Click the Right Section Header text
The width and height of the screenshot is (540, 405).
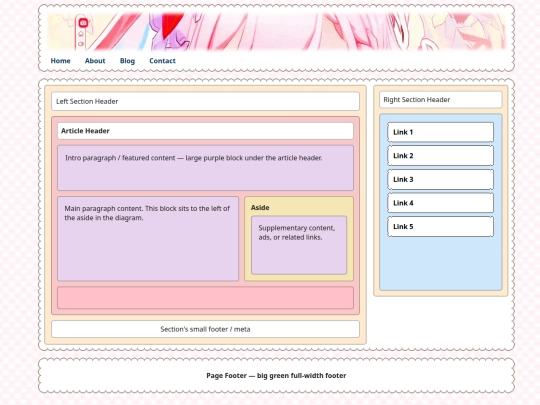point(417,100)
